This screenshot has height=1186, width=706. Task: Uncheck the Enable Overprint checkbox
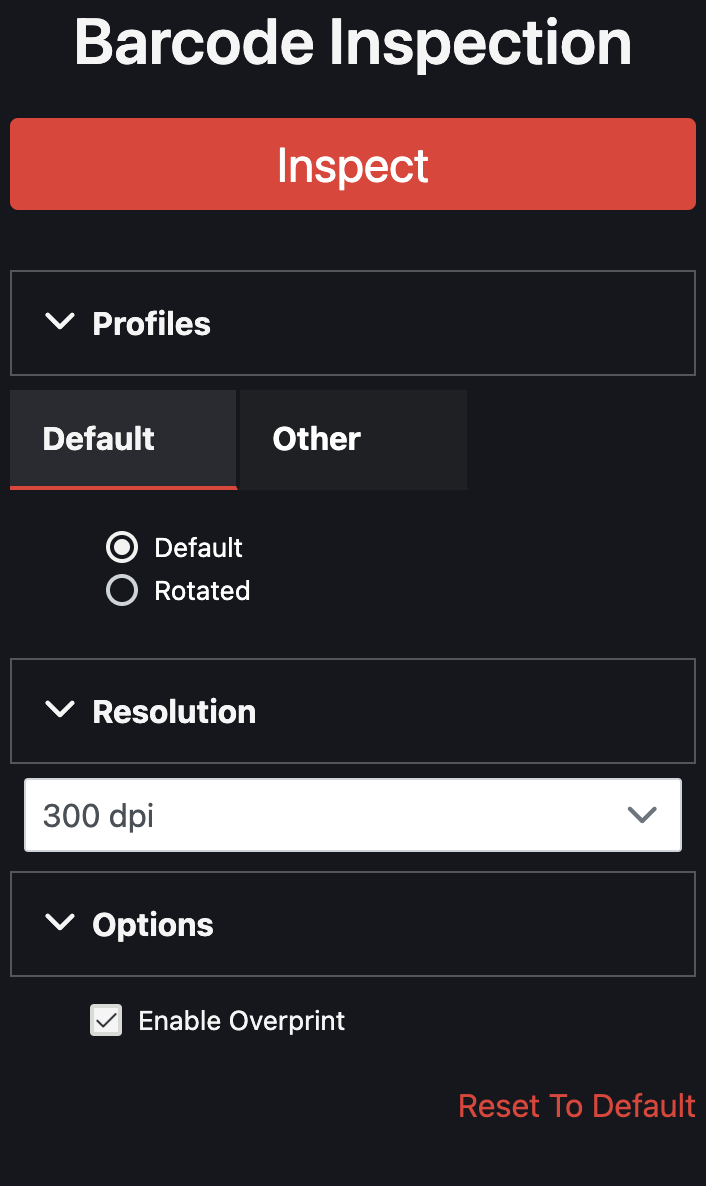tap(106, 1020)
